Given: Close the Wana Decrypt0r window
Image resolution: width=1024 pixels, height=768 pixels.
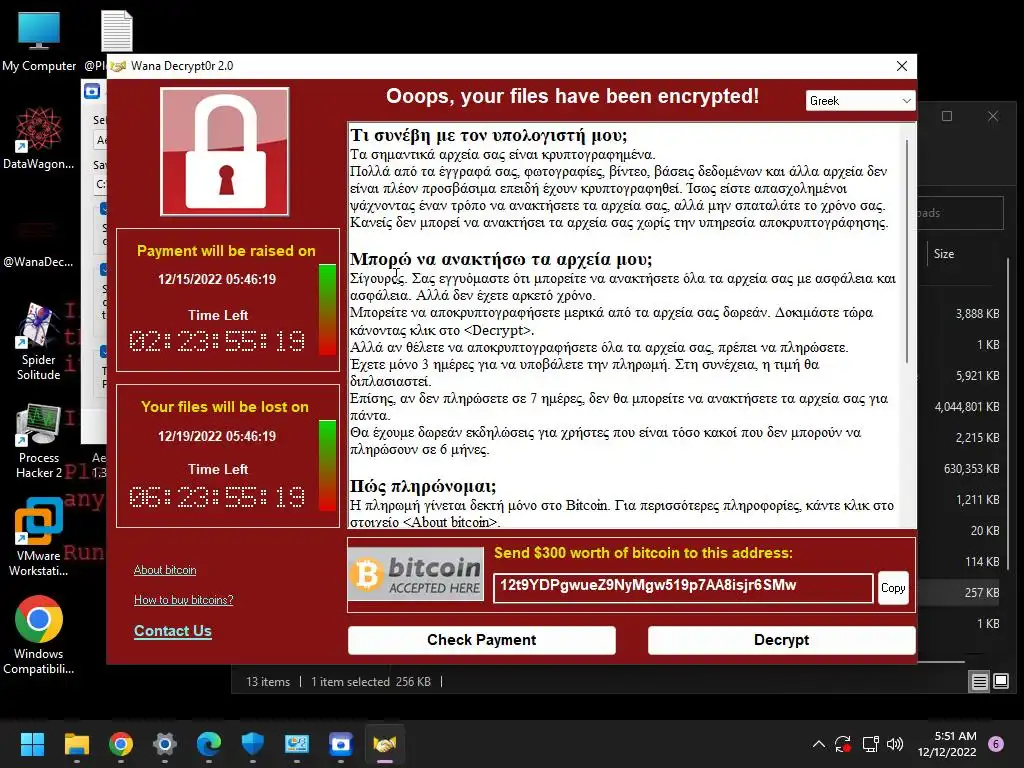Looking at the screenshot, I should [x=902, y=66].
